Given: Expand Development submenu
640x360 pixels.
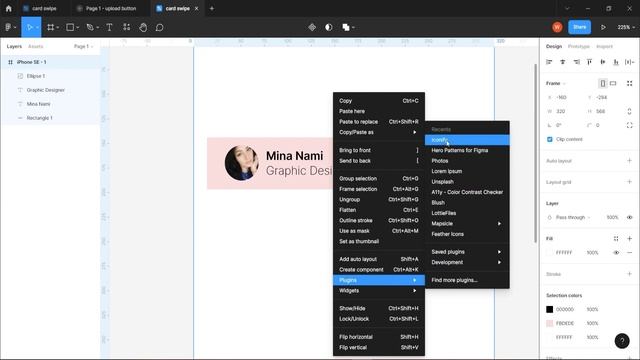Looking at the screenshot, I should (467, 262).
